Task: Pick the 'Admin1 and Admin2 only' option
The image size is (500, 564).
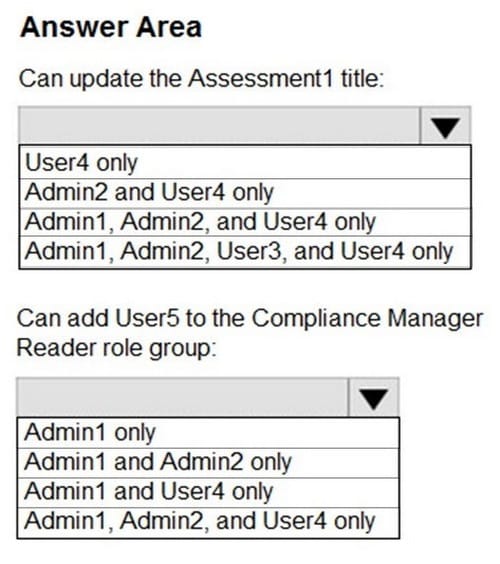Action: click(208, 463)
